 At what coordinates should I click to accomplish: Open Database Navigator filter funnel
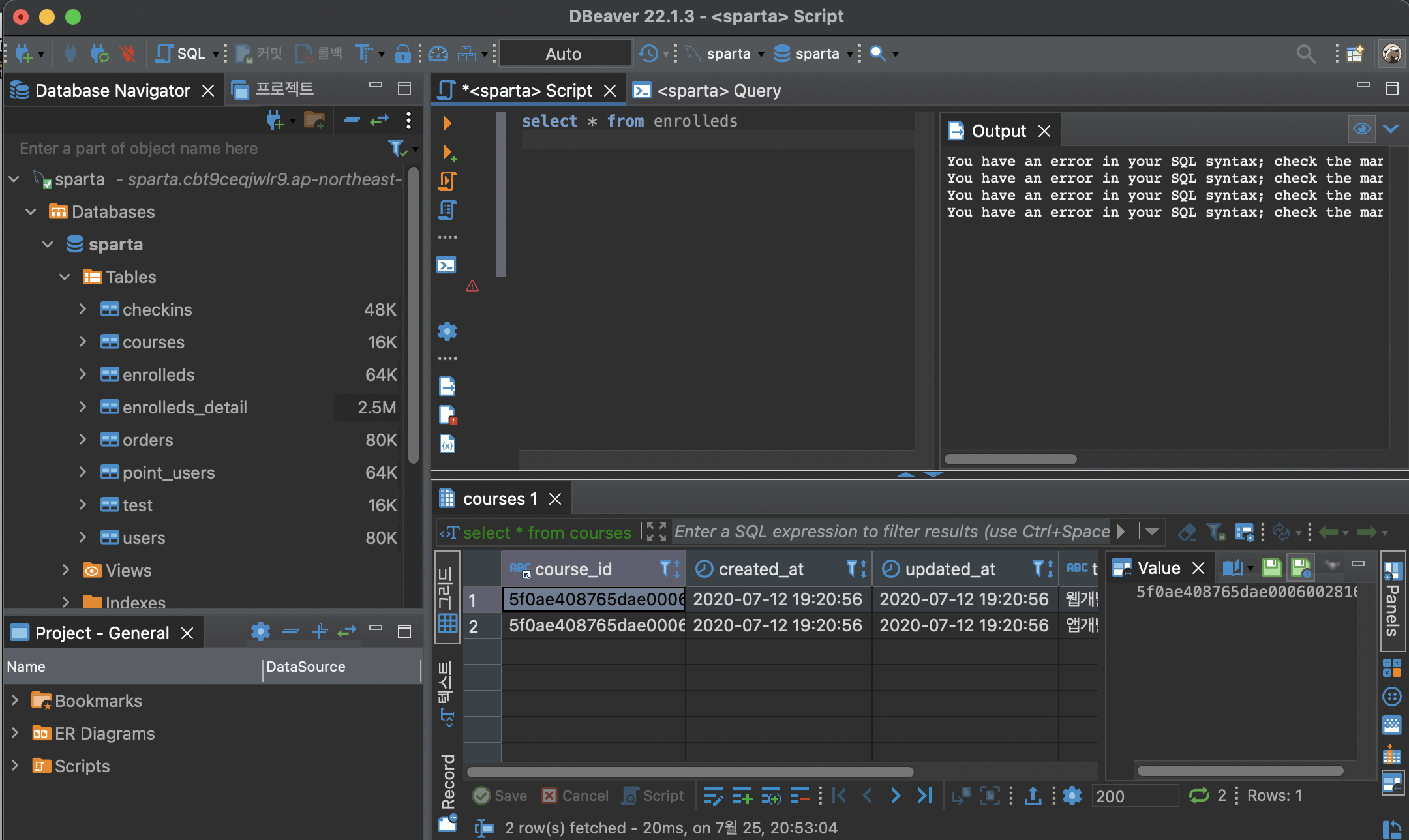pyautogui.click(x=397, y=149)
